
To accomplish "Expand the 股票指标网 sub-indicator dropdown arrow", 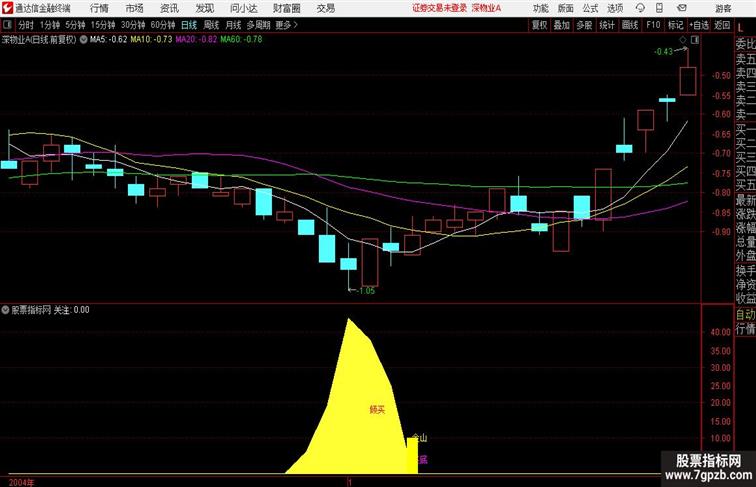I will point(5,310).
